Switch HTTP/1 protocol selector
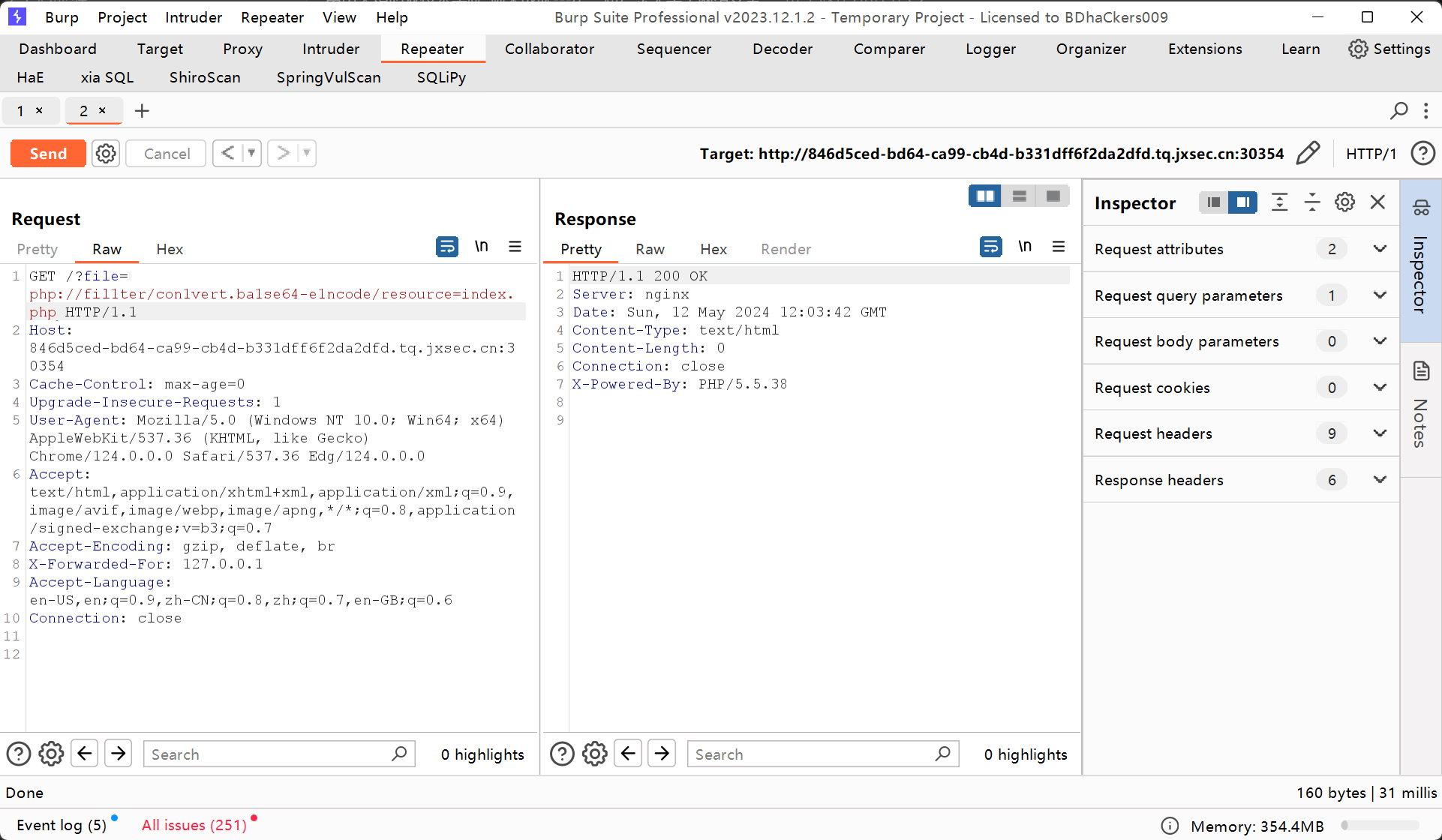The height and width of the screenshot is (840, 1442). pos(1371,154)
